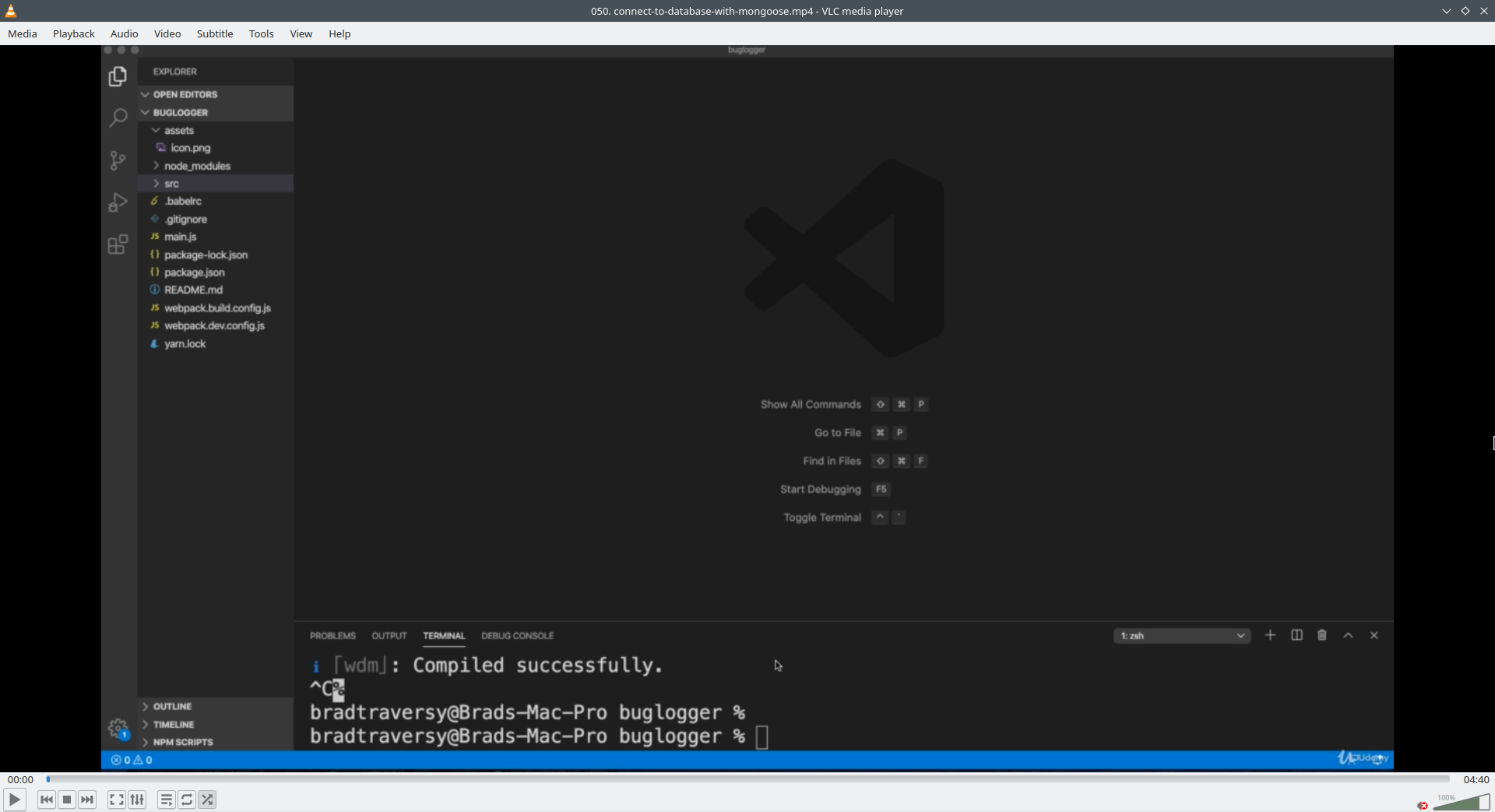Viewport: 1495px width, 812px height.
Task: Open the Search view in the activity bar
Action: [118, 118]
